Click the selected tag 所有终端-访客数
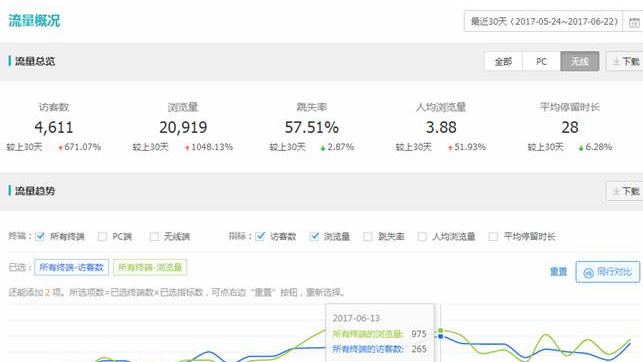Screen dimensions: 643x362 pyautogui.click(x=71, y=267)
